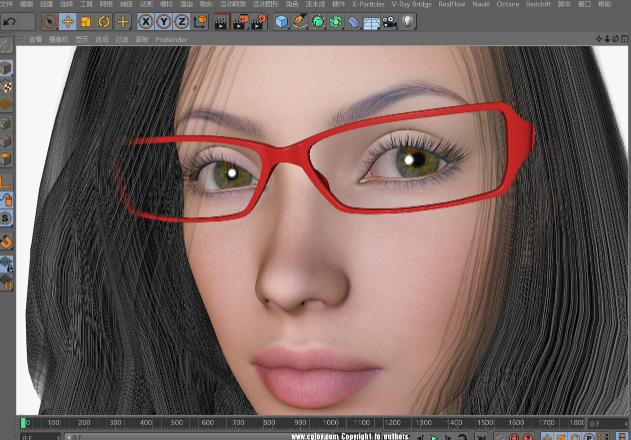Switch to Edges mode

pyautogui.click(x=6, y=141)
